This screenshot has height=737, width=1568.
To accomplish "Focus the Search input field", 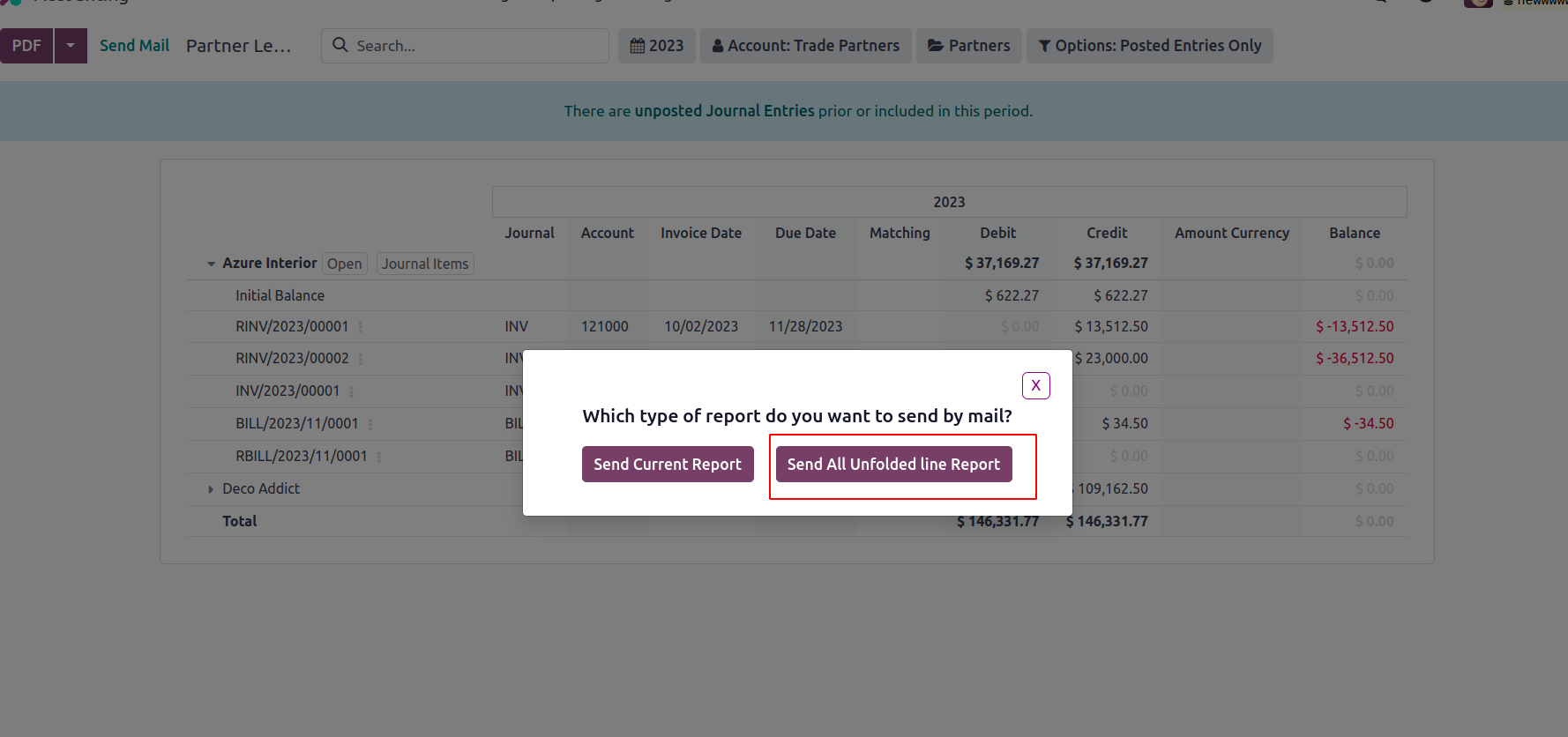I will 476,46.
